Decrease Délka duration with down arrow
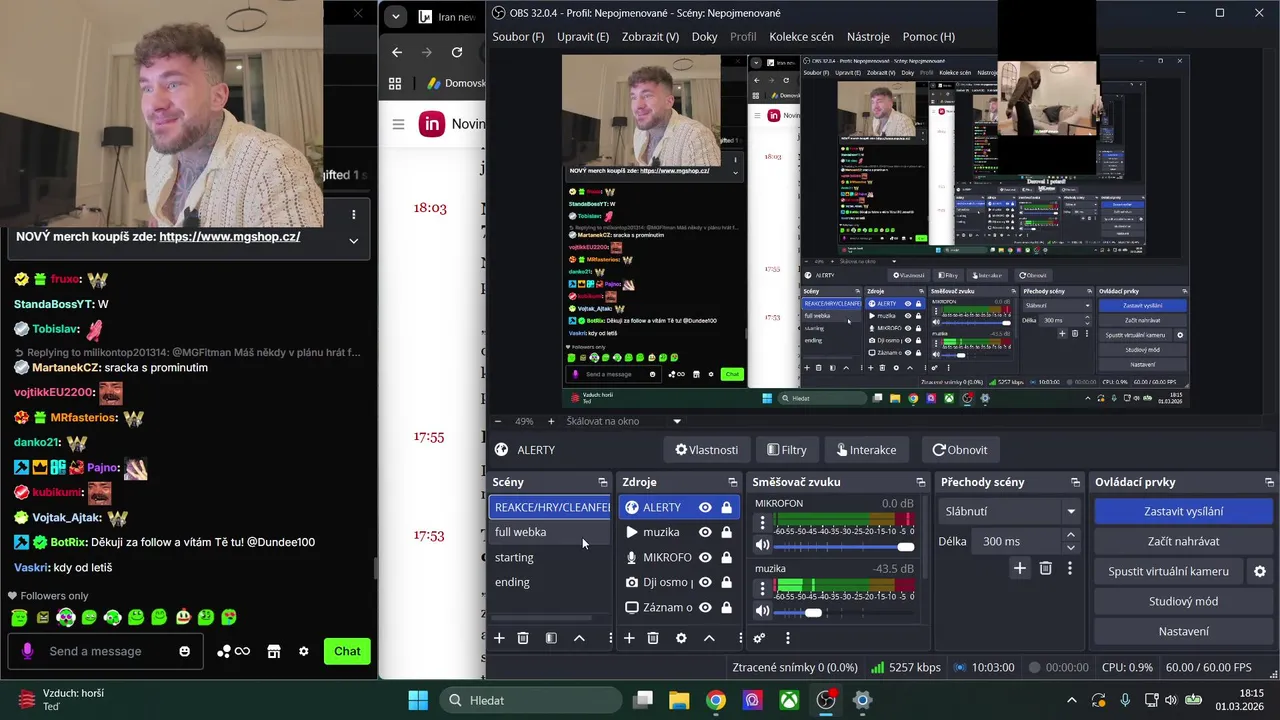Screen dimensions: 1280x720 pyautogui.click(x=1071, y=547)
